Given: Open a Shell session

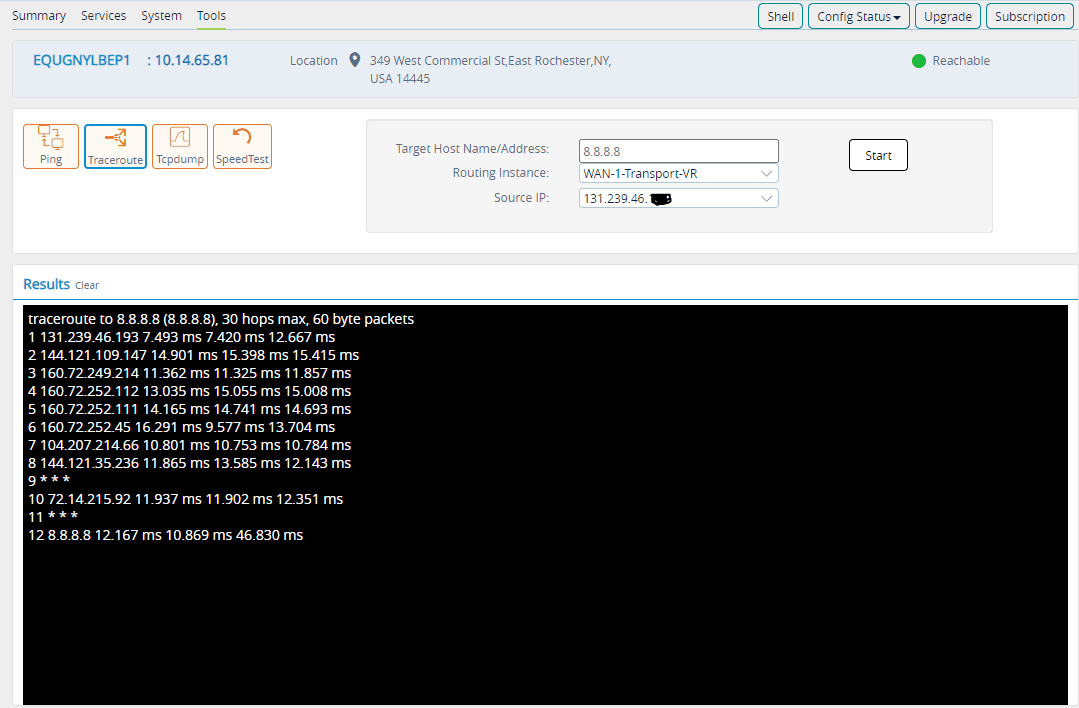Looking at the screenshot, I should point(780,16).
